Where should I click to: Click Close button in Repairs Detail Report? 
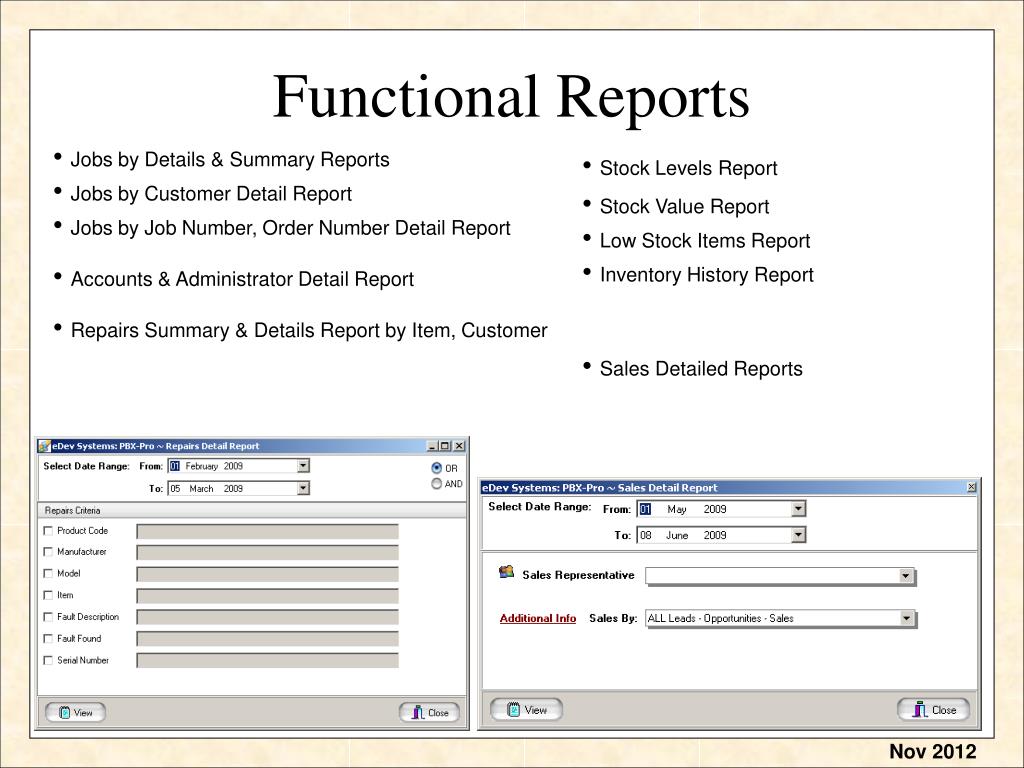pos(430,712)
